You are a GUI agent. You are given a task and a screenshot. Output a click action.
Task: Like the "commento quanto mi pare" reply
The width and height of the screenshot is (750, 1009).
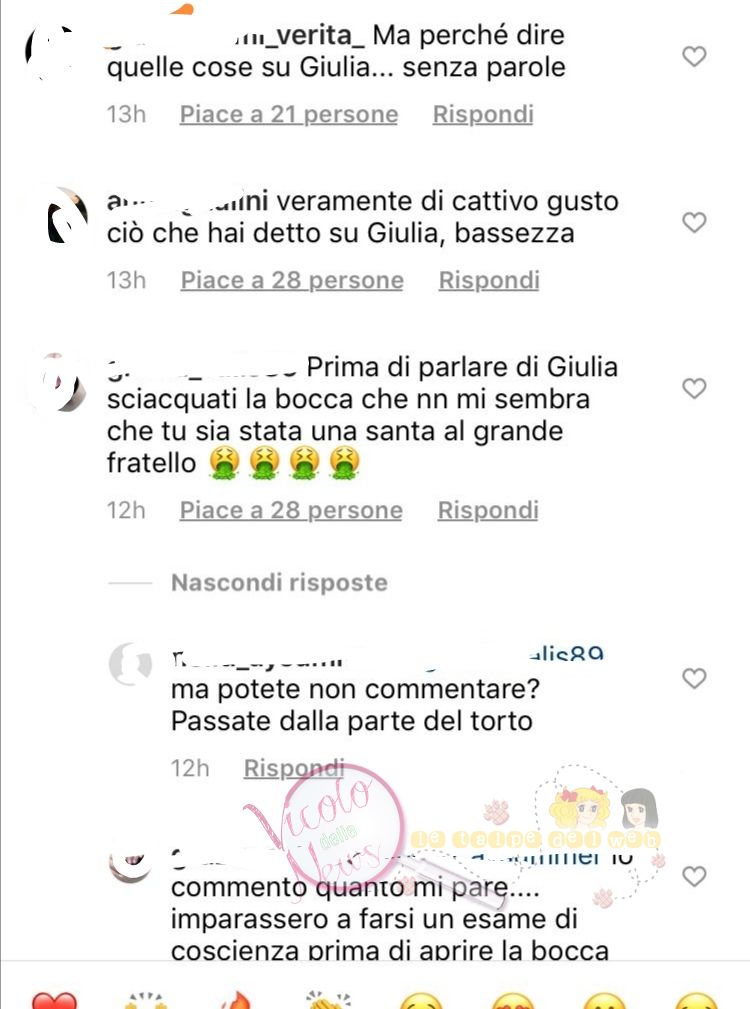tap(694, 876)
